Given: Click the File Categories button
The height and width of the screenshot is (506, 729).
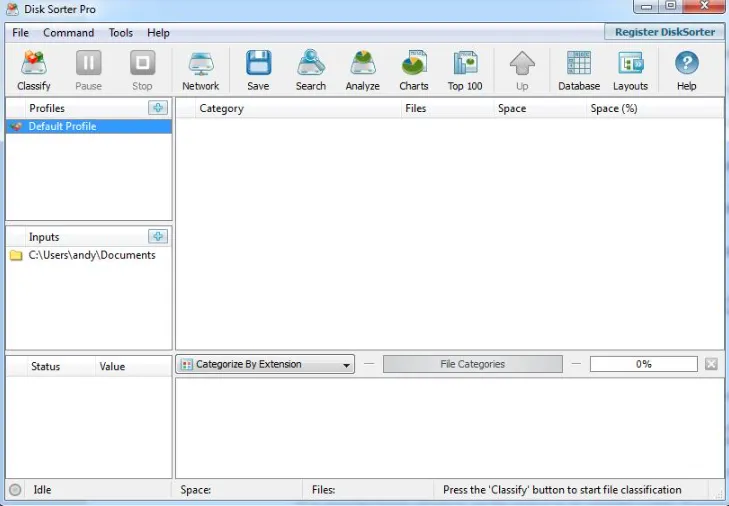Looking at the screenshot, I should (x=472, y=364).
